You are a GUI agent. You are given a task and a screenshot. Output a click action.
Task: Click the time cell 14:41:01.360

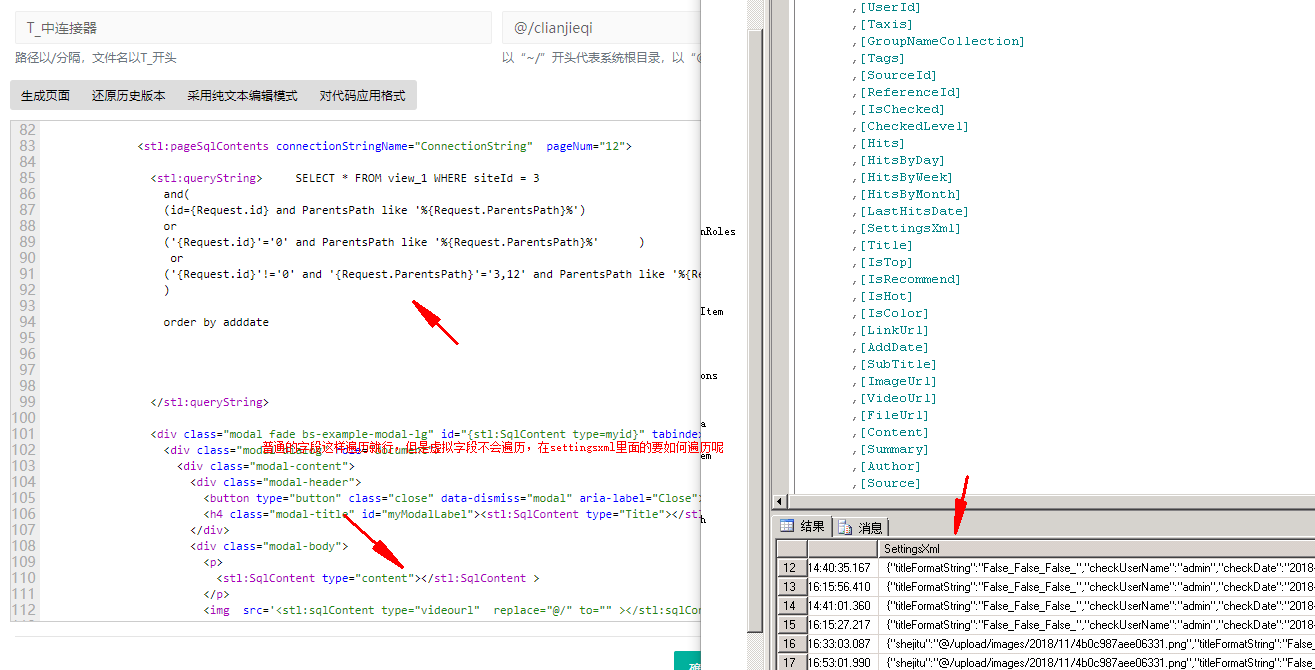coord(843,606)
